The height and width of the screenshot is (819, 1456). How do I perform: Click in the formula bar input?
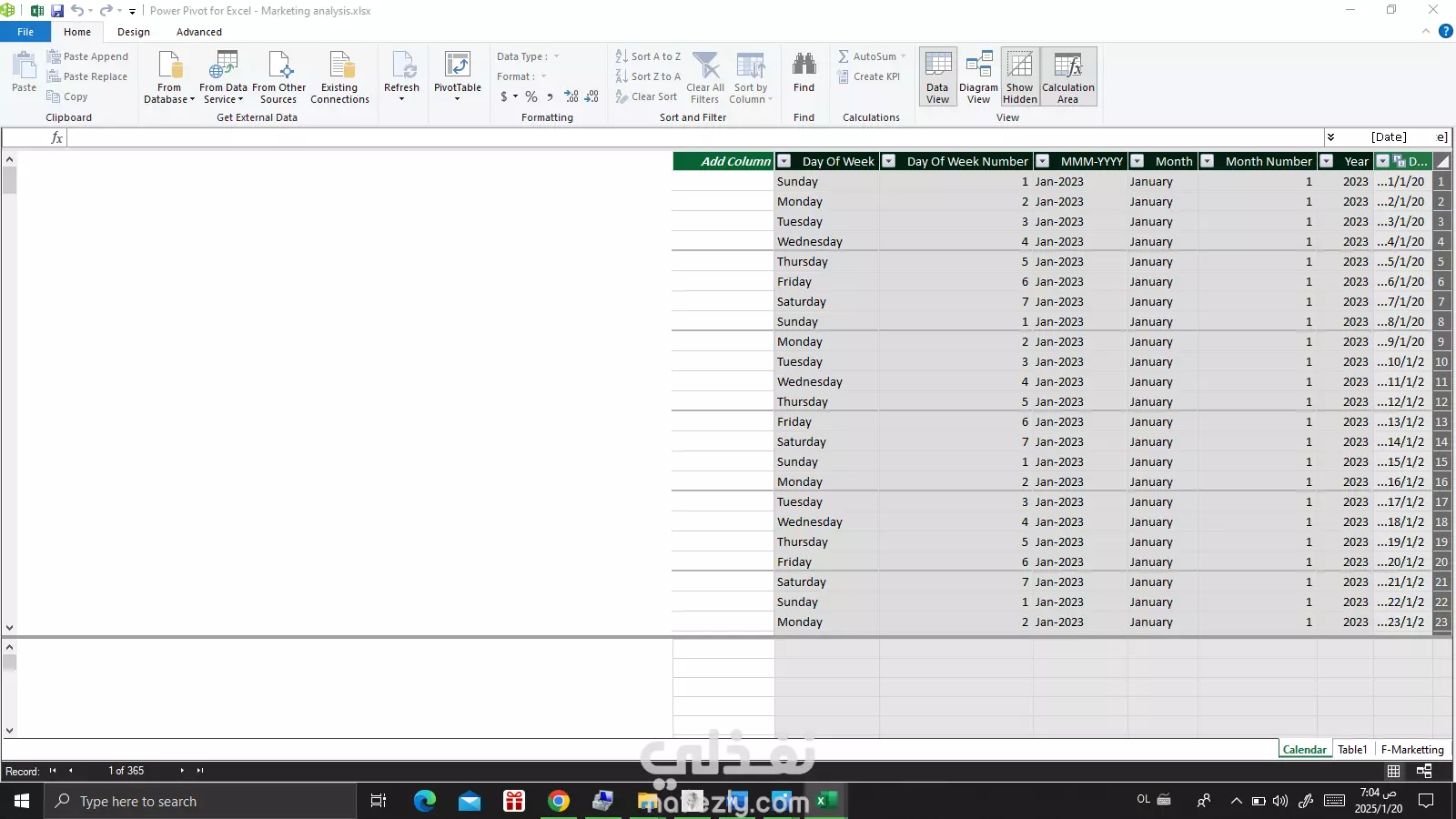(x=695, y=137)
